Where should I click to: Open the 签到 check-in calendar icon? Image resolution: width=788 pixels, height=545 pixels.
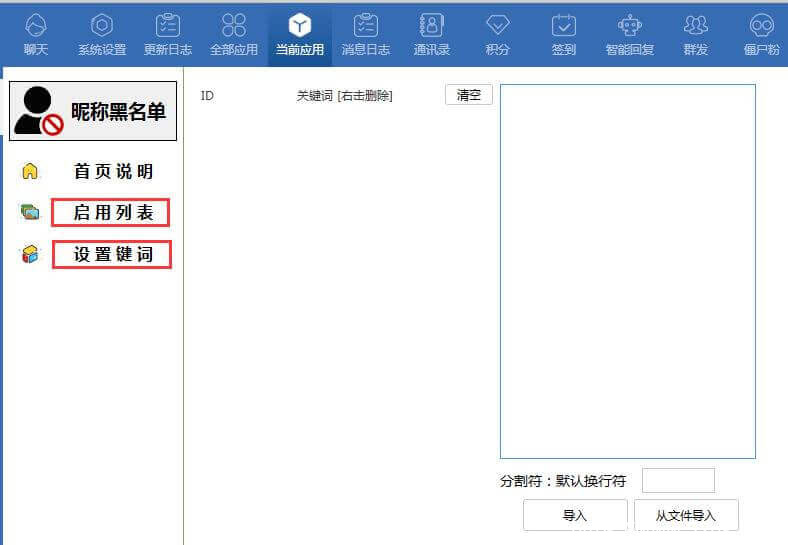point(564,26)
